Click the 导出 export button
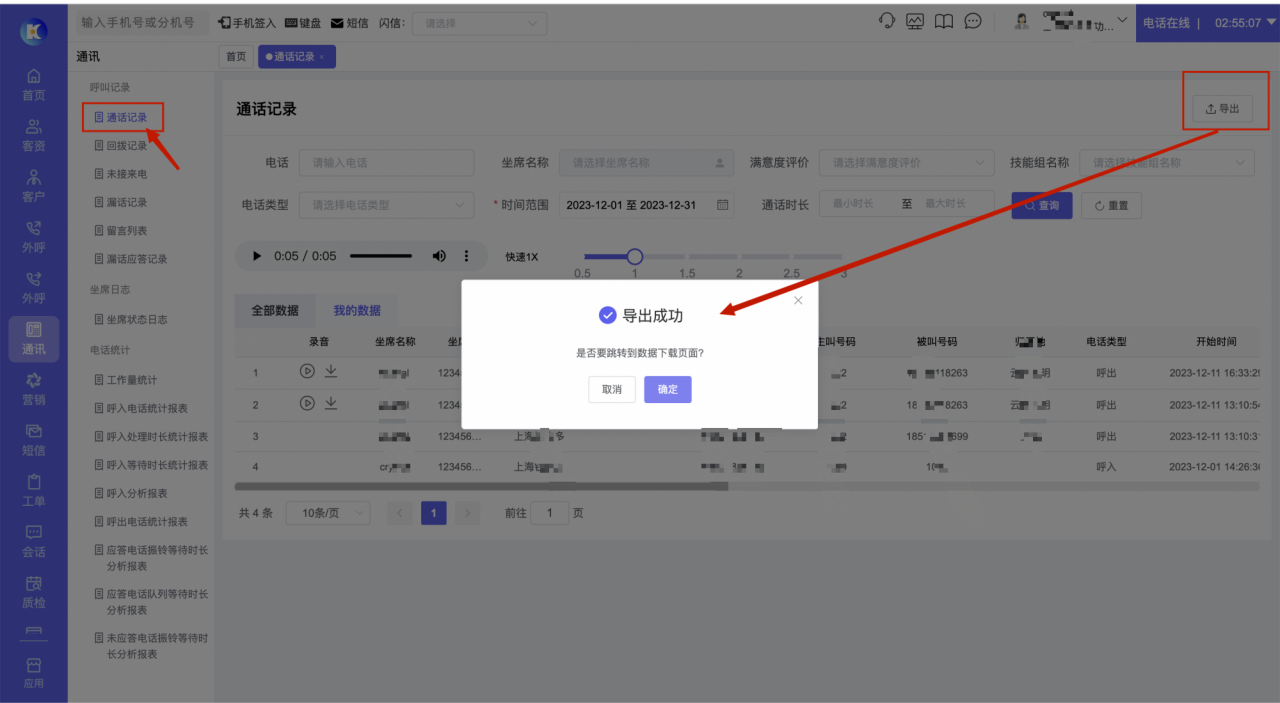Viewport: 1280px width, 703px height. (1222, 109)
